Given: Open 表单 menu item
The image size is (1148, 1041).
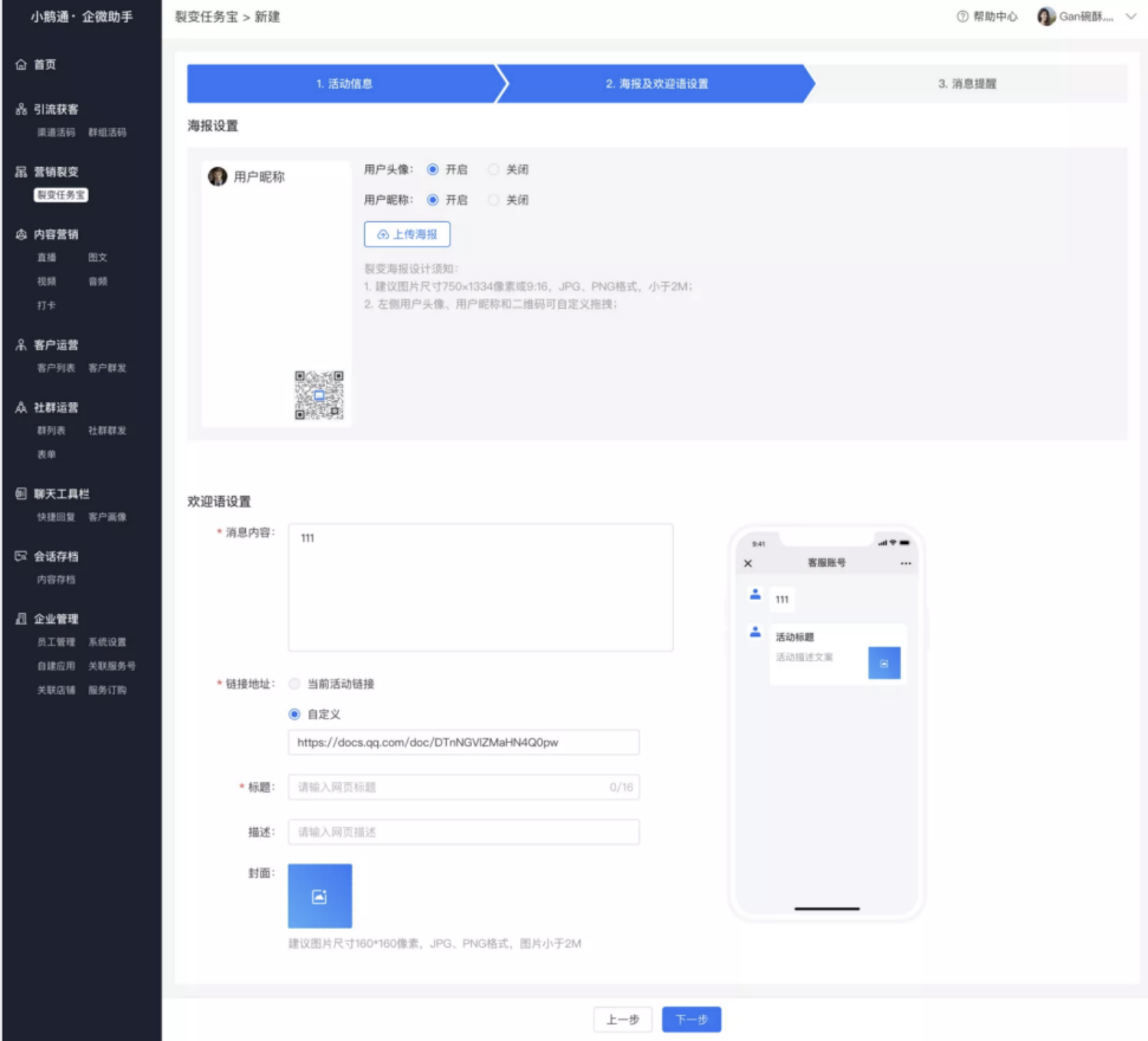Looking at the screenshot, I should (46, 454).
